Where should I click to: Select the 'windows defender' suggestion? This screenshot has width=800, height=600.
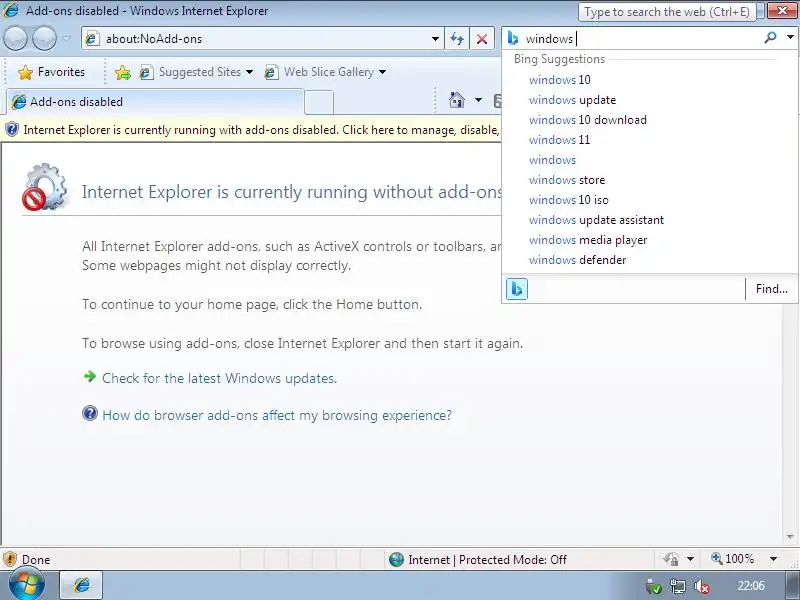point(578,260)
